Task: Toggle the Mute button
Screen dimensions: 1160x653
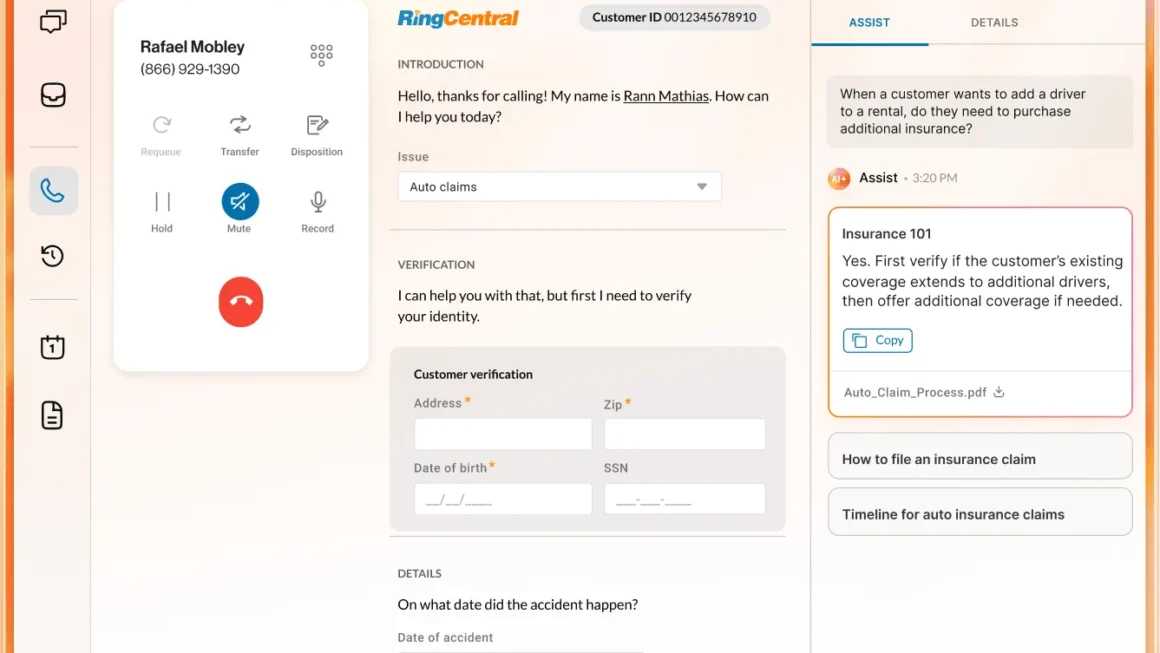Action: 240,202
